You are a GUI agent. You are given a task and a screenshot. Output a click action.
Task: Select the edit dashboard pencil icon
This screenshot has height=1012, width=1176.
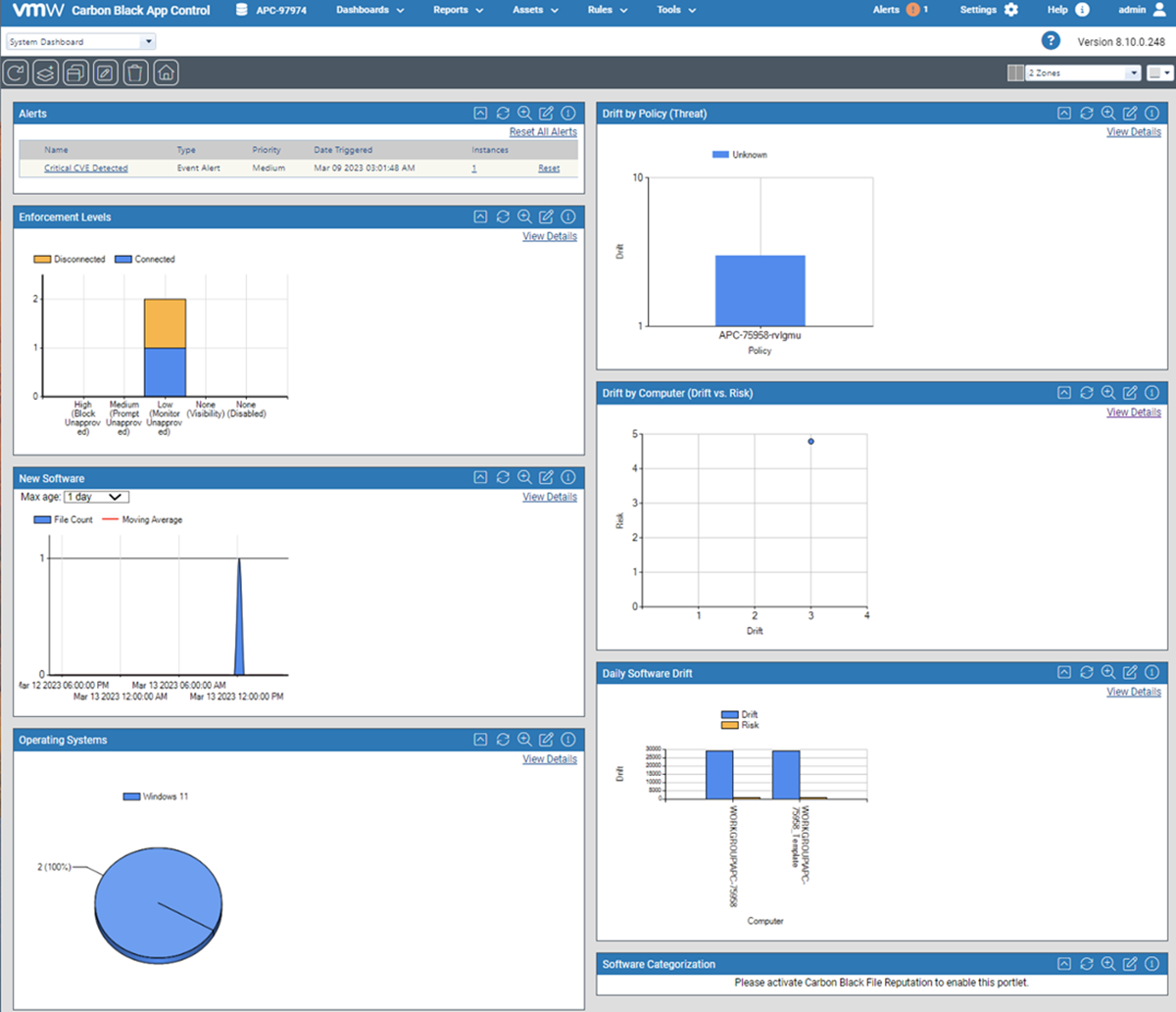coord(105,72)
